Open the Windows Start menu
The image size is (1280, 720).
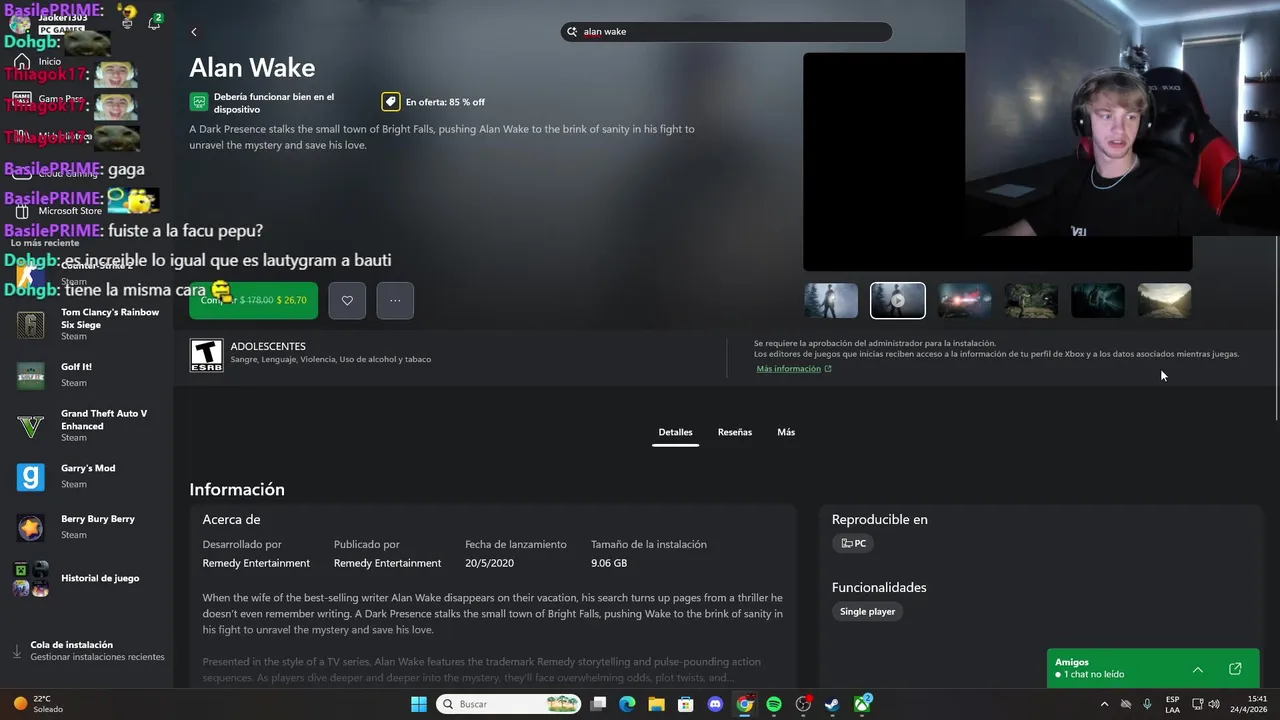coord(419,704)
